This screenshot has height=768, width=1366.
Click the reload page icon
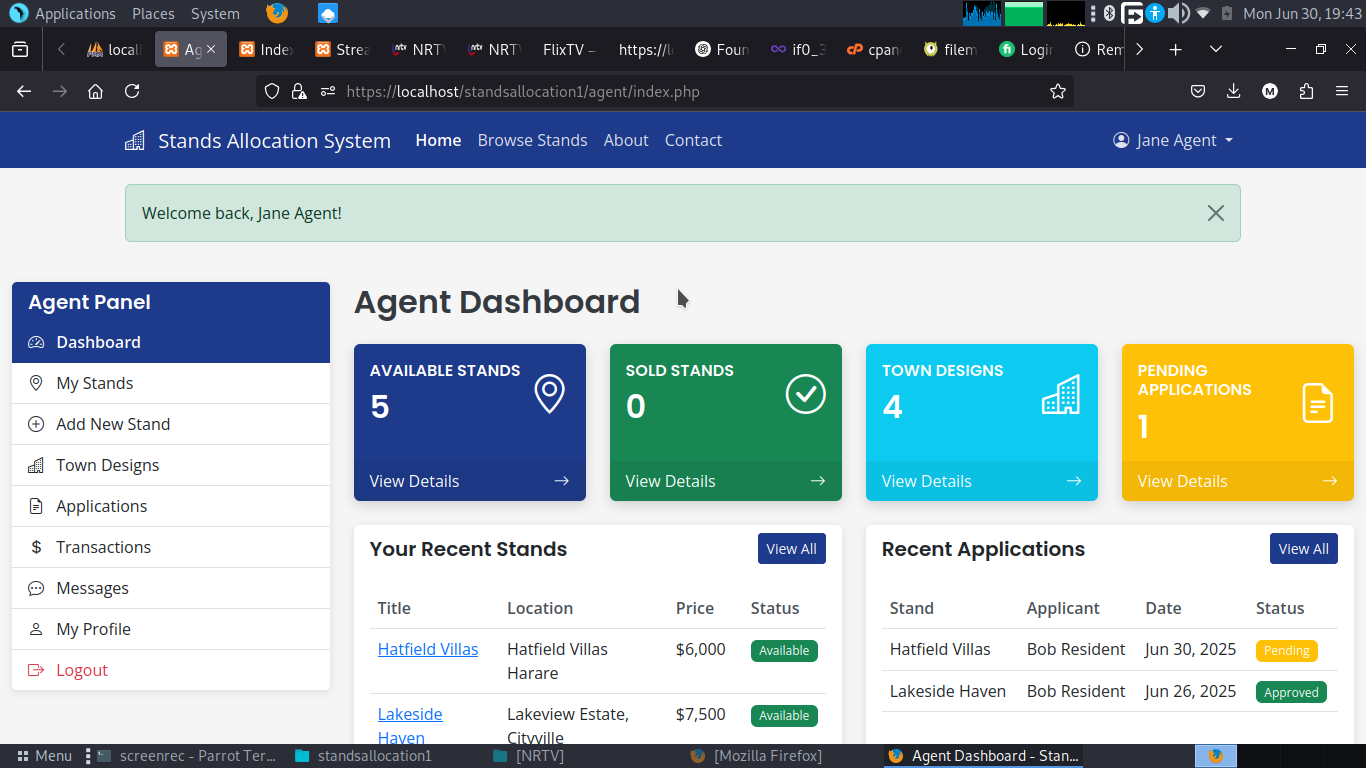point(132,91)
